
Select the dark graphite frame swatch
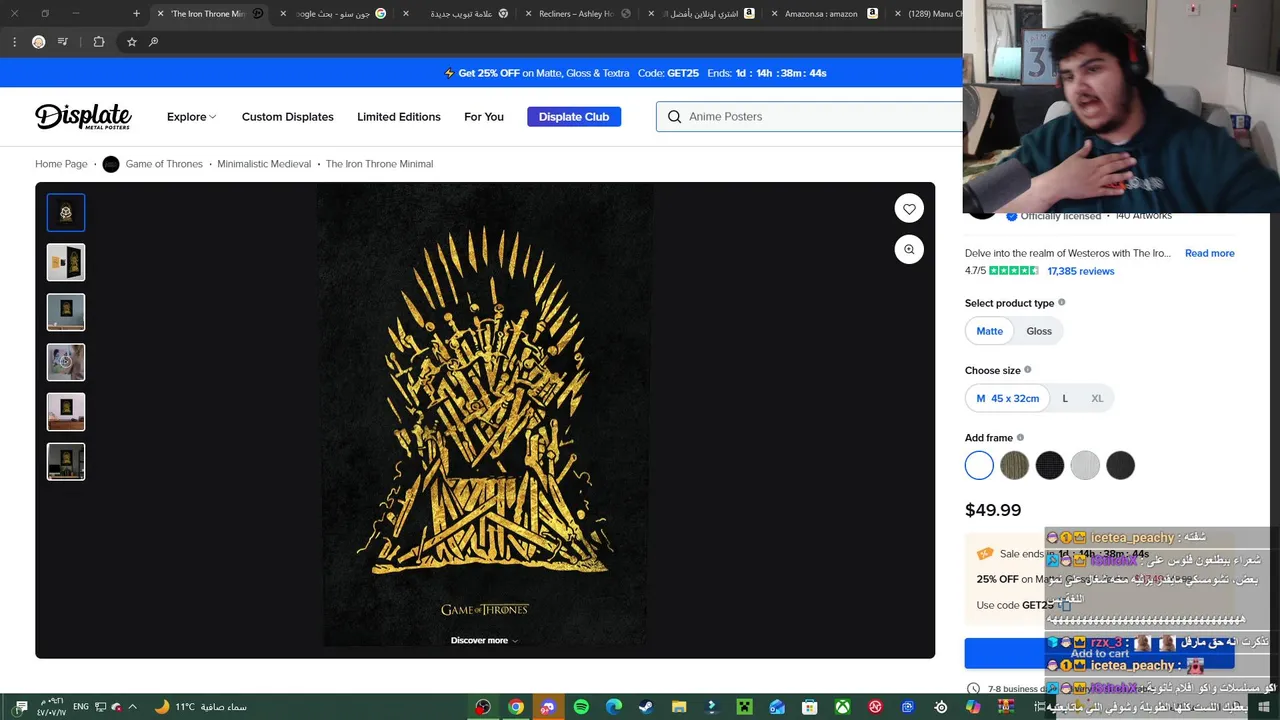tap(1120, 465)
